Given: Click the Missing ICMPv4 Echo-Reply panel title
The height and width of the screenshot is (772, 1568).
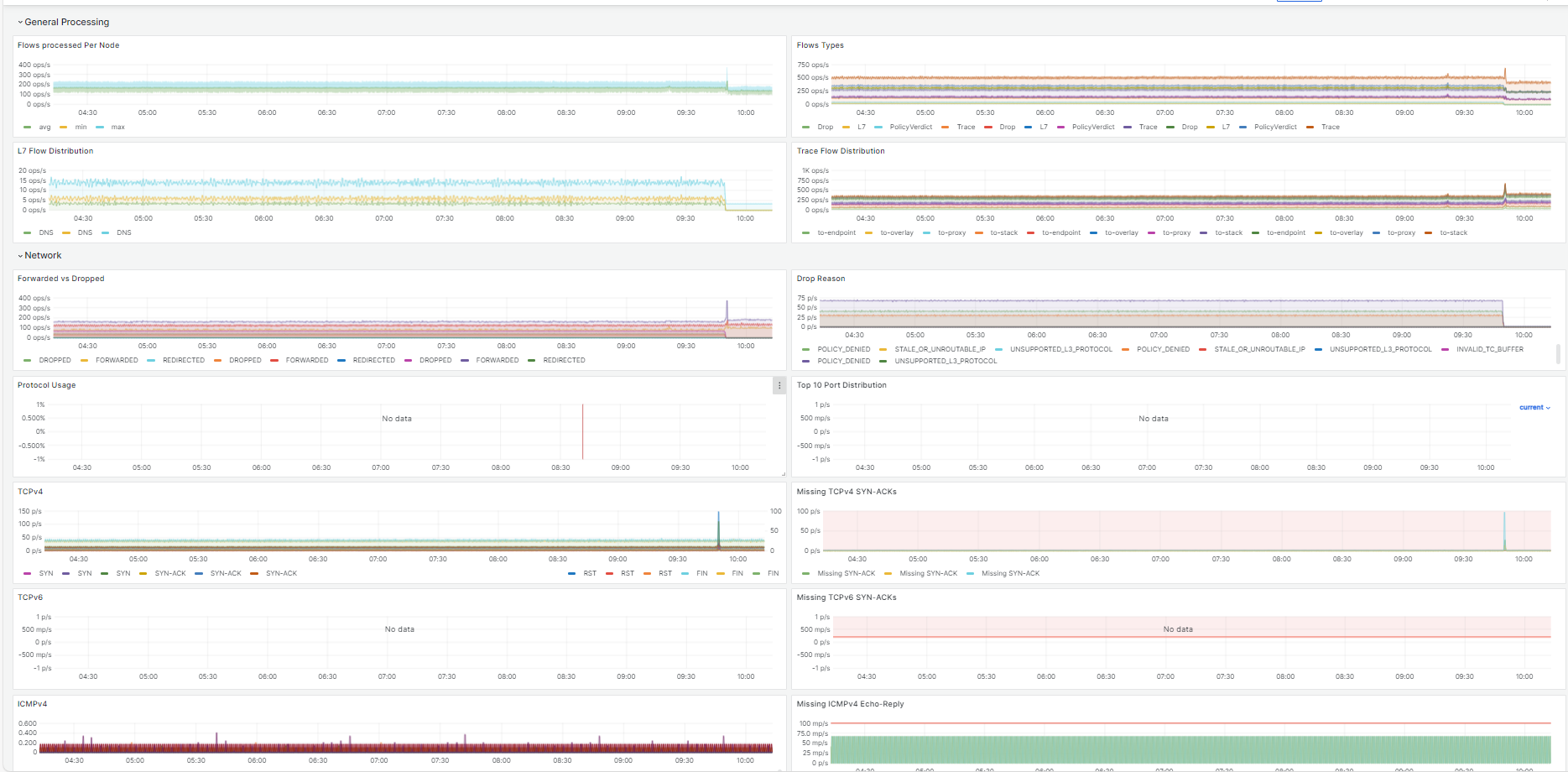Looking at the screenshot, I should click(851, 704).
